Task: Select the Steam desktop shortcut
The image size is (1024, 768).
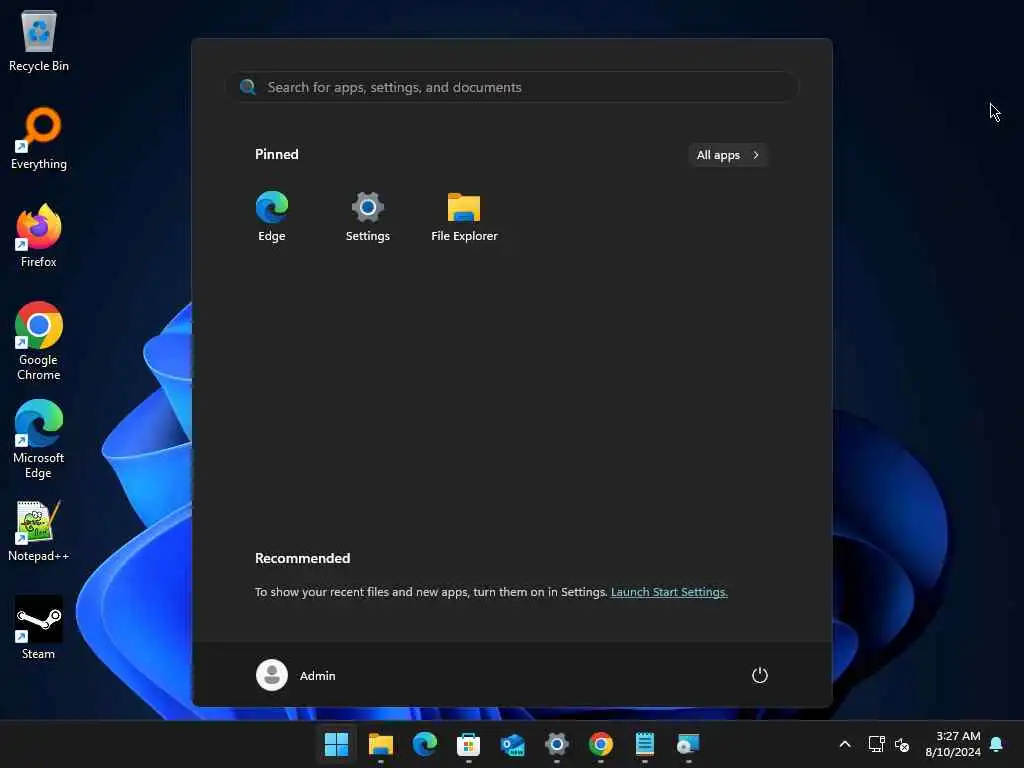Action: click(x=39, y=628)
